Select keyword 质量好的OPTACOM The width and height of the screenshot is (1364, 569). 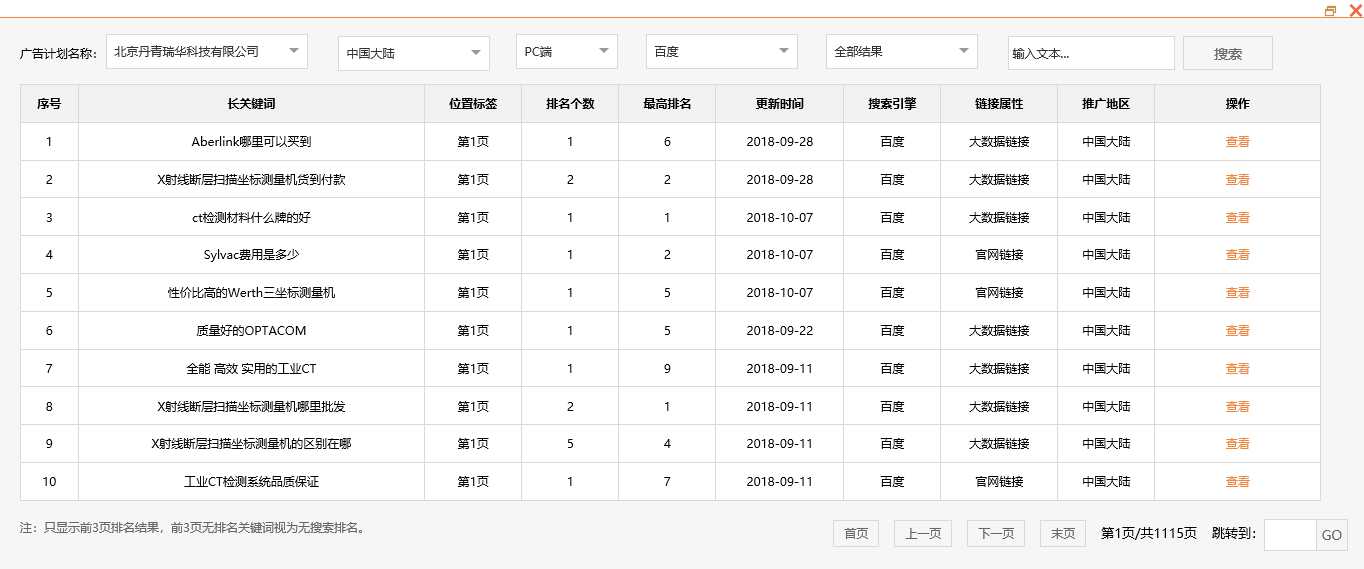coord(251,331)
